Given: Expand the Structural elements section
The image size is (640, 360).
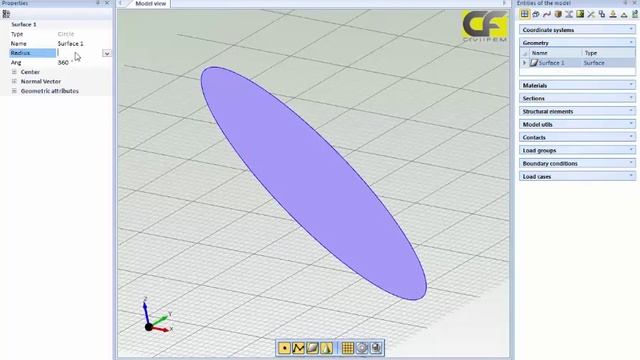Looking at the screenshot, I should tap(631, 111).
